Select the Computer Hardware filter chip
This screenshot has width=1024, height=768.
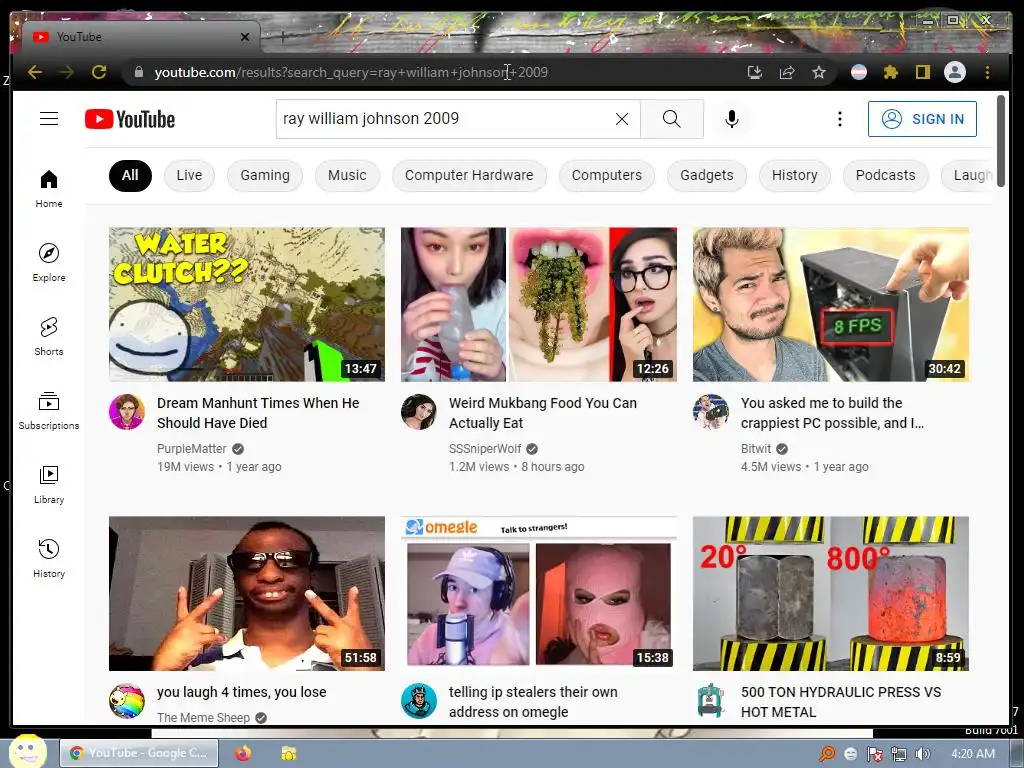click(x=469, y=176)
